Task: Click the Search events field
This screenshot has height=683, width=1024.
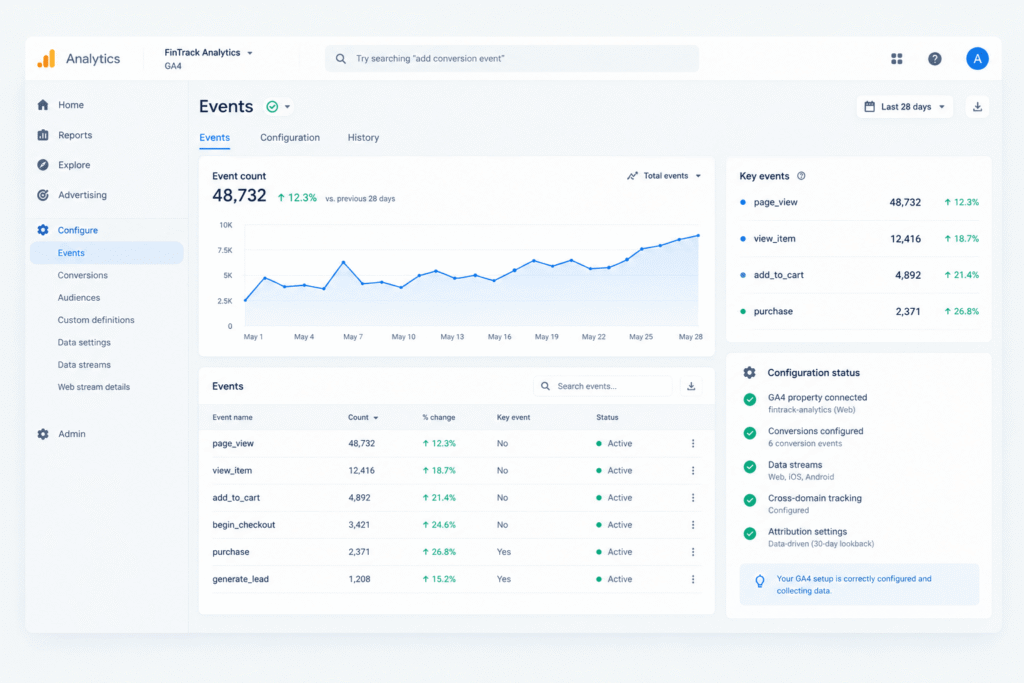Action: [x=603, y=387]
